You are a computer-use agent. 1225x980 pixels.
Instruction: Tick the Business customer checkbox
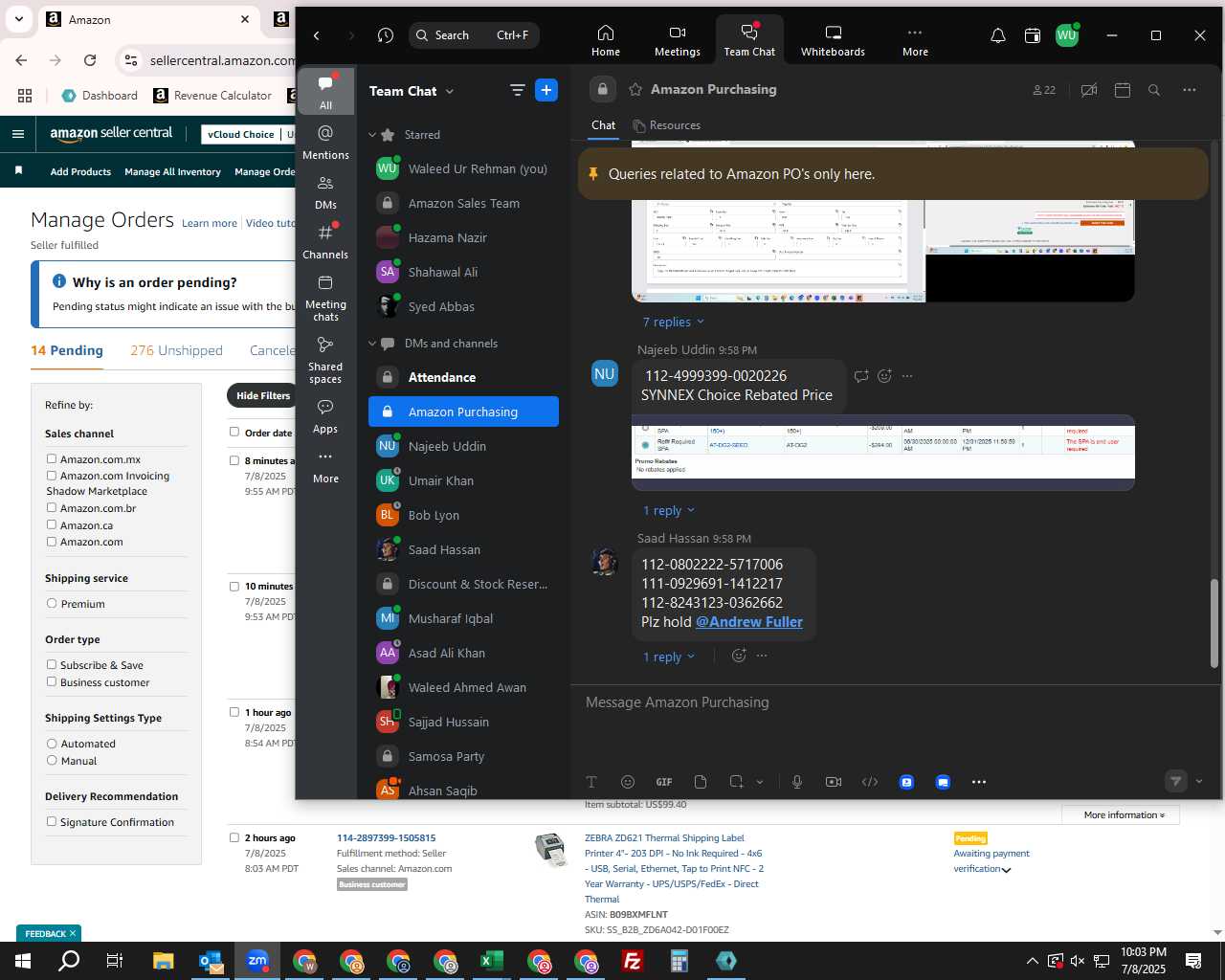(52, 682)
